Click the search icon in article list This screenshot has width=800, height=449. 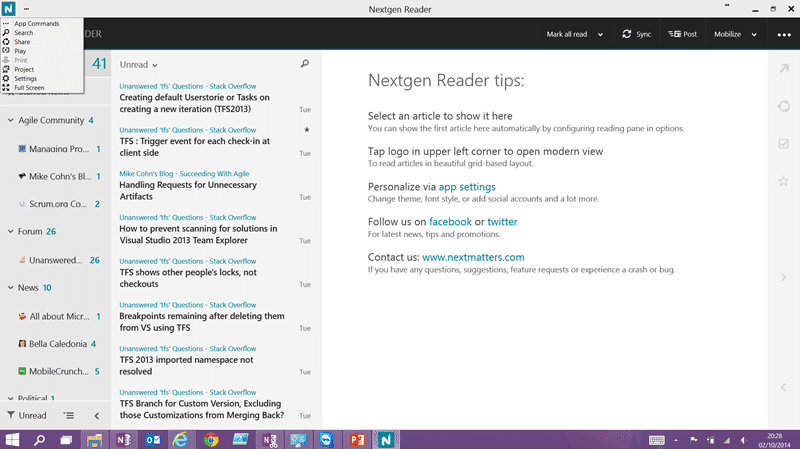305,64
